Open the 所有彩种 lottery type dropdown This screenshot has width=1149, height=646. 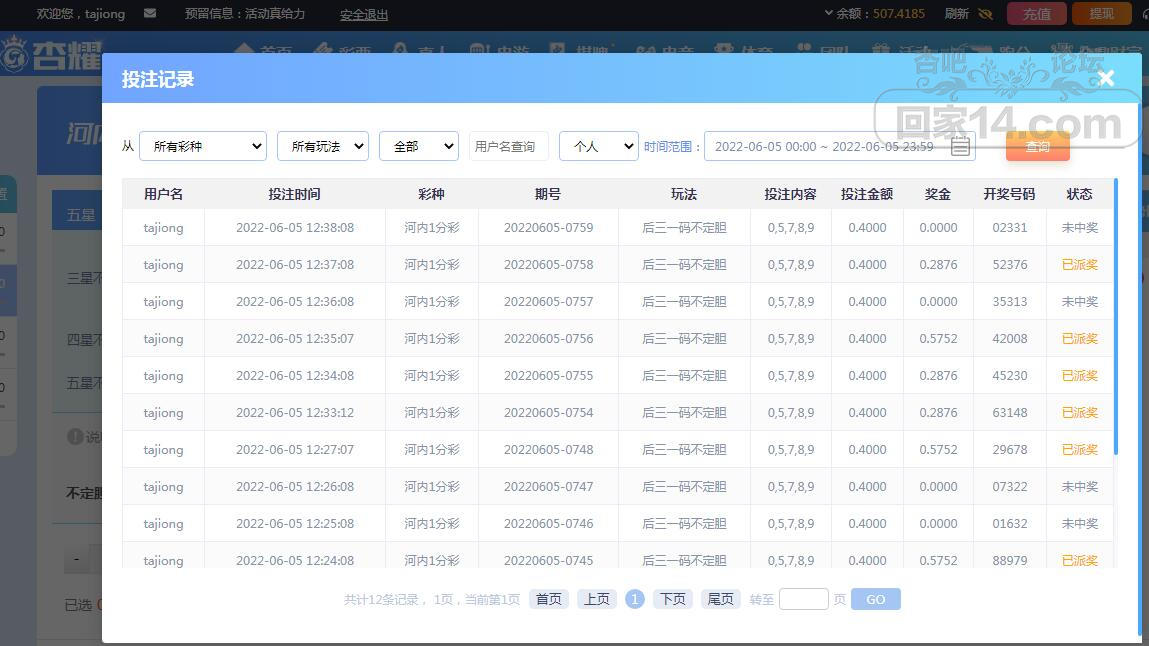[203, 146]
